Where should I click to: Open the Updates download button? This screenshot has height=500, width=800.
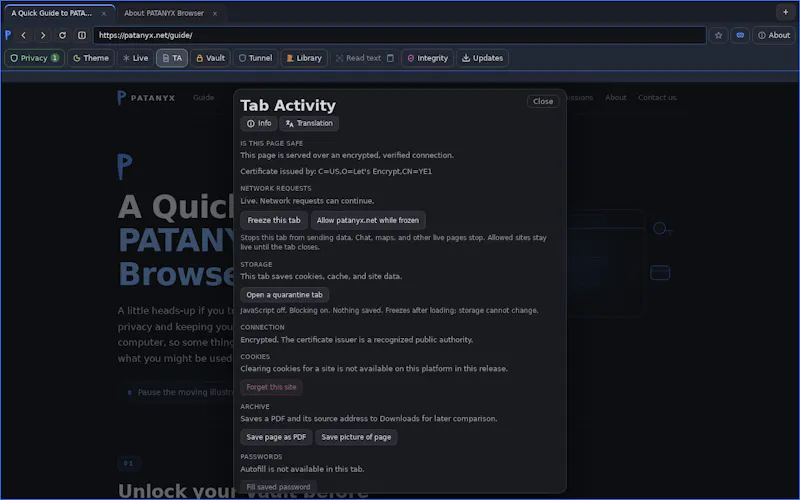coord(483,58)
